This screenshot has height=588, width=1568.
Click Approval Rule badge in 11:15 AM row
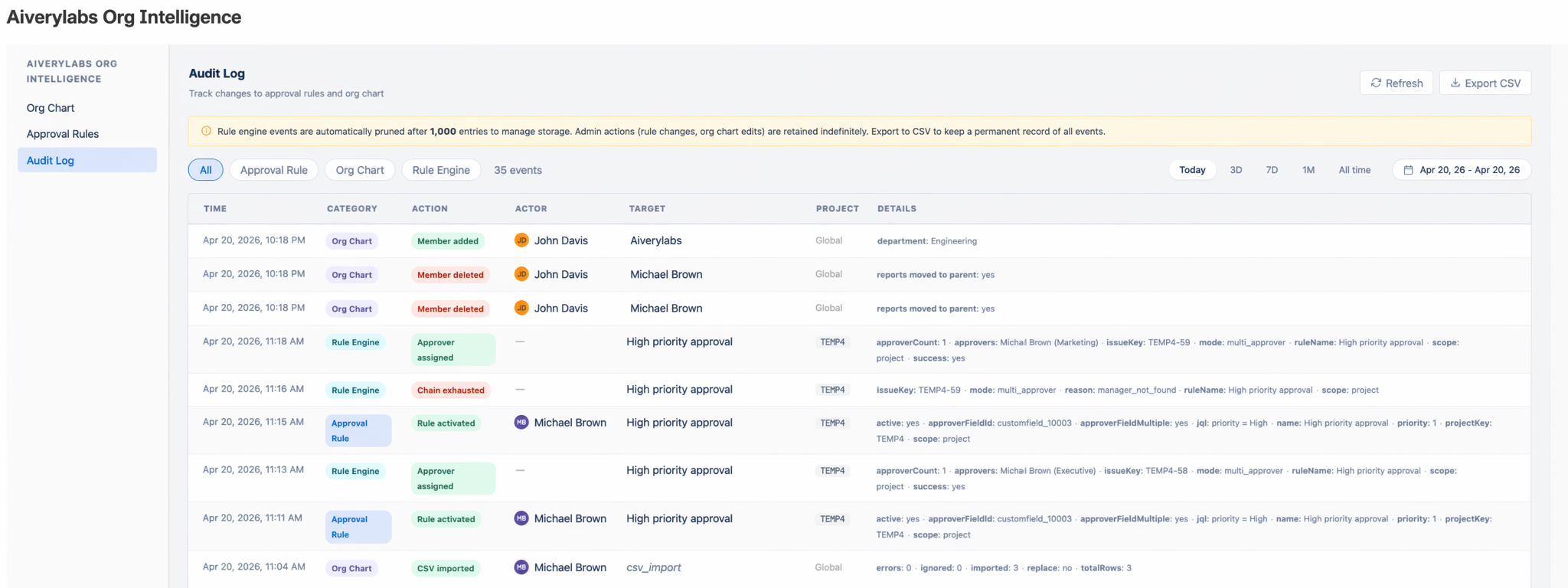[x=358, y=430]
